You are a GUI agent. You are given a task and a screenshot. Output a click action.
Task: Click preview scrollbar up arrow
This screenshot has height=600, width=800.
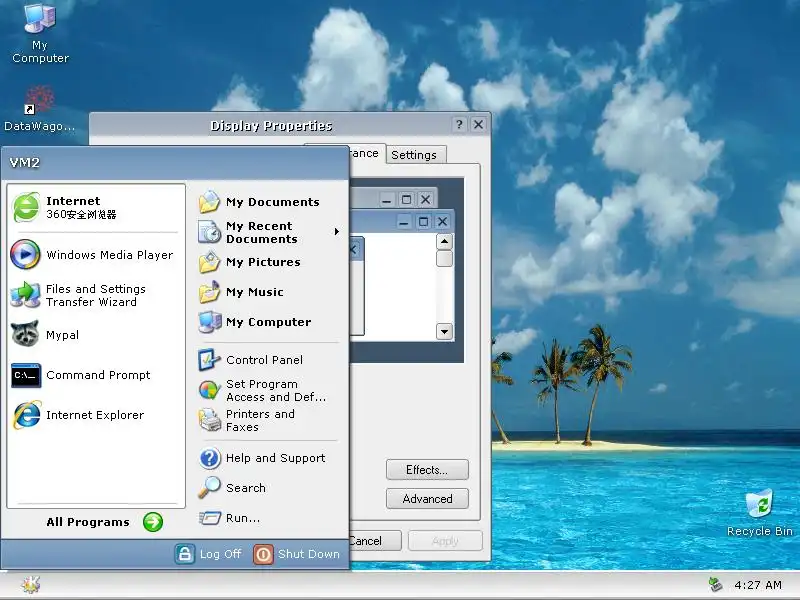444,241
